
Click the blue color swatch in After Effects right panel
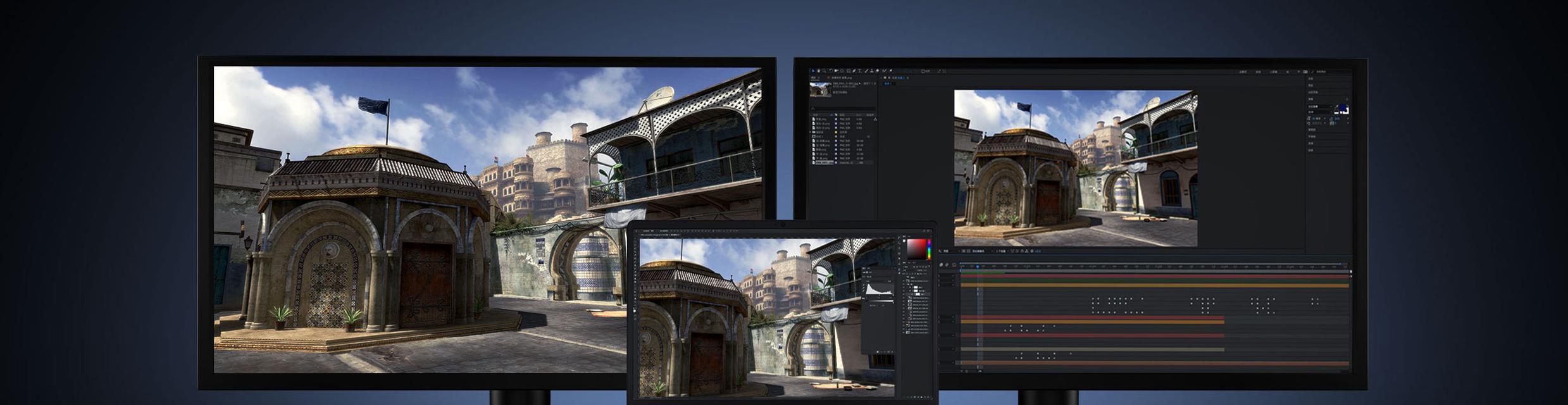coord(1343,107)
